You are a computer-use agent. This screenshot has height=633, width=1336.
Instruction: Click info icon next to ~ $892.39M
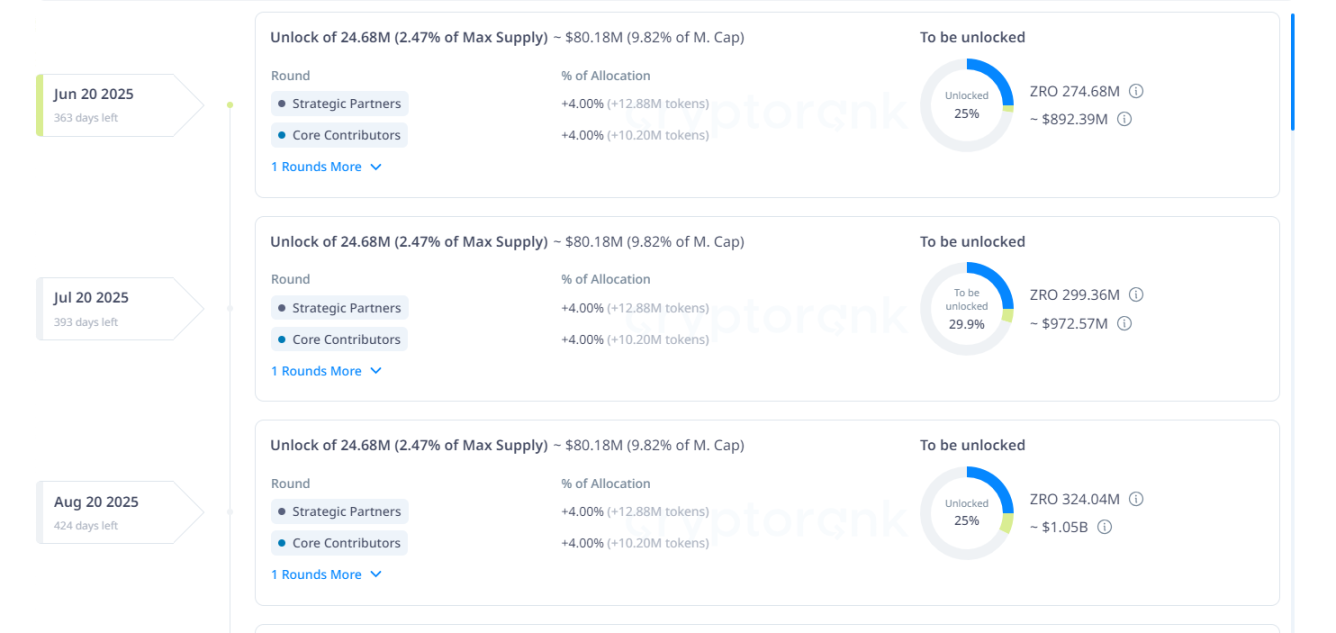(x=1124, y=119)
